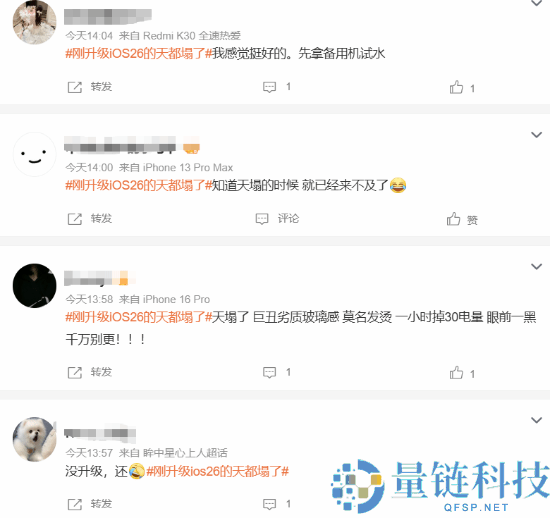Expand options chevron on the 13:58 post
The width and height of the screenshot is (550, 518).
point(536,267)
